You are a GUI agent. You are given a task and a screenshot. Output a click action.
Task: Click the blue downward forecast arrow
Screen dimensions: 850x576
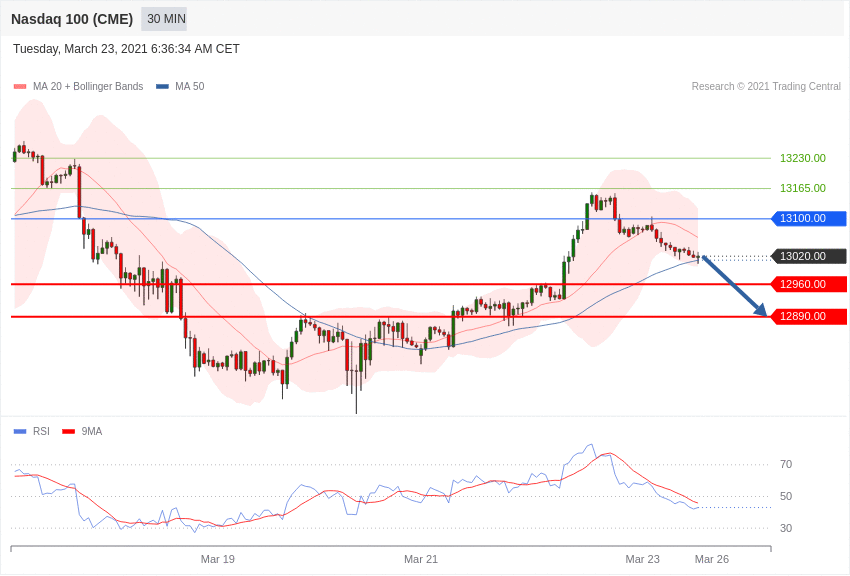pos(735,286)
